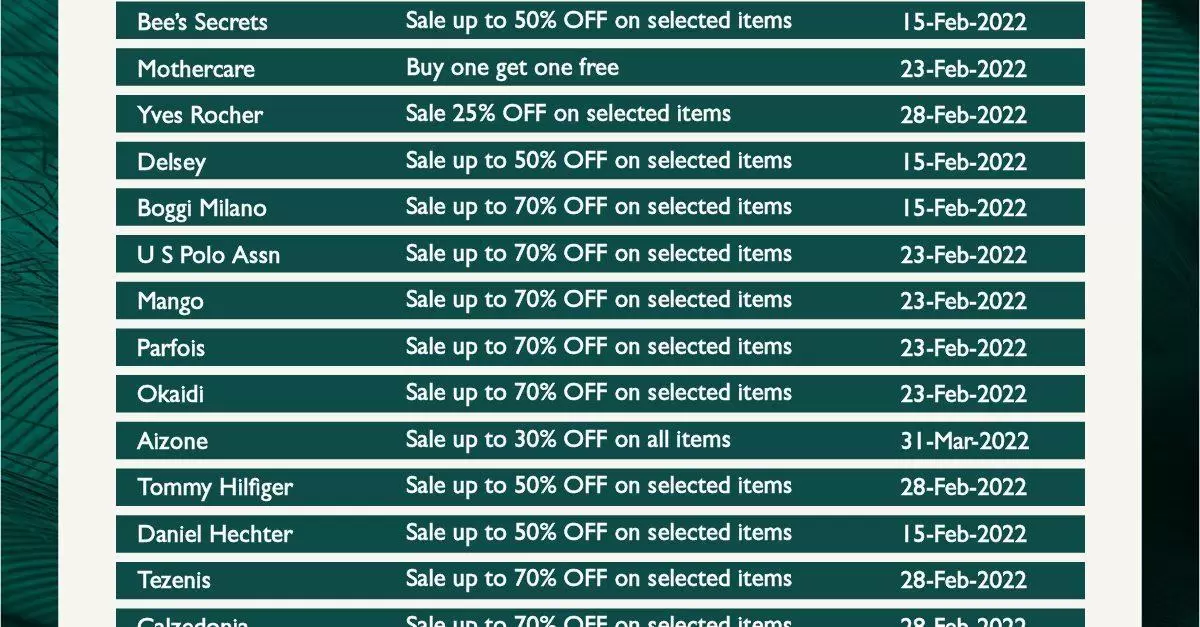Open the Mango brand entry
This screenshot has width=1200, height=627.
click(x=170, y=301)
